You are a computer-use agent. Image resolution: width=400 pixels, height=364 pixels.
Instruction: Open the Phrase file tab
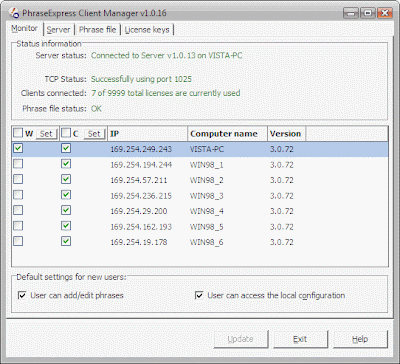(x=97, y=30)
